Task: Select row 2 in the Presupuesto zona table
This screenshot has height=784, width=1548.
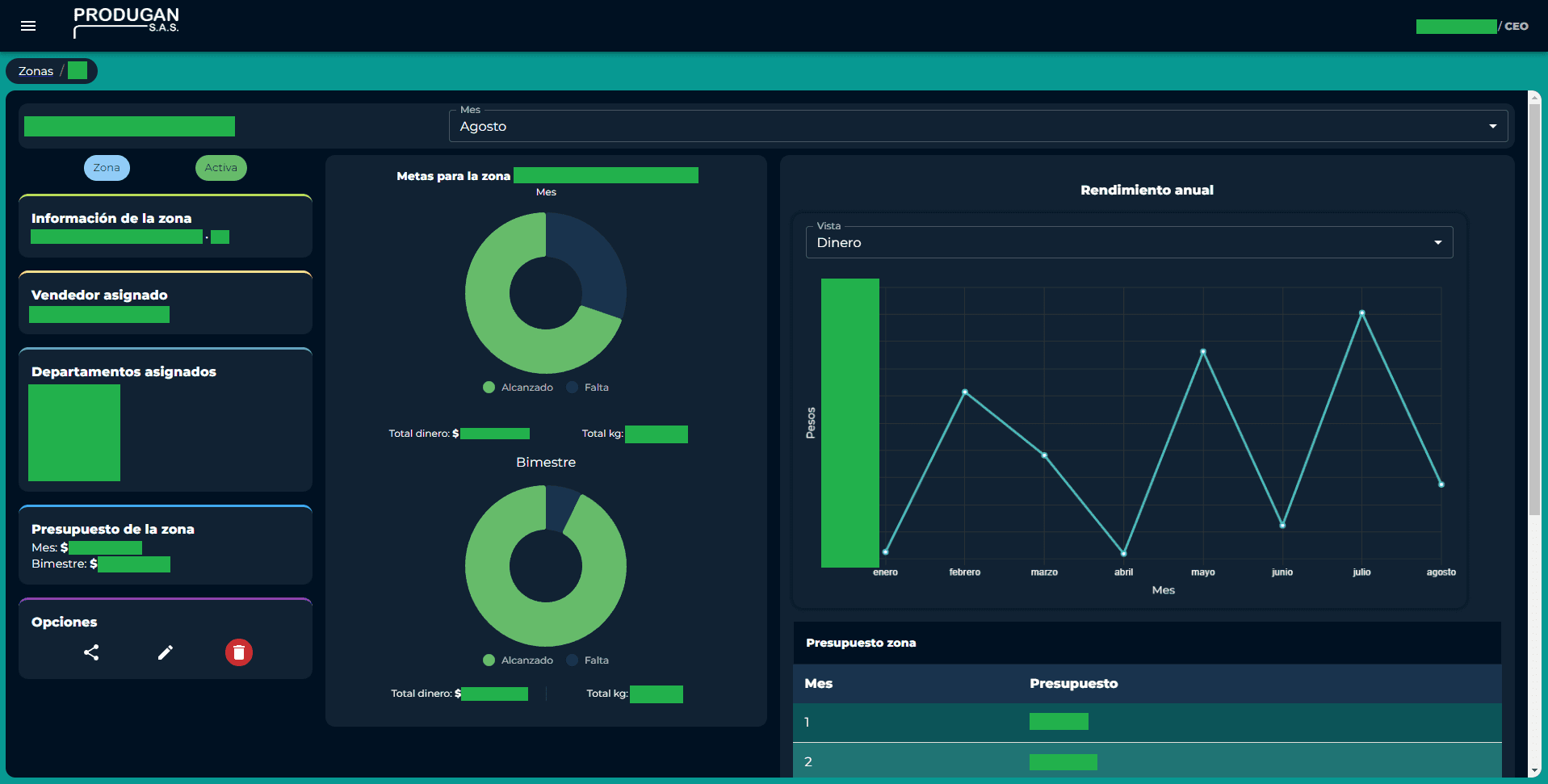Action: (1147, 761)
